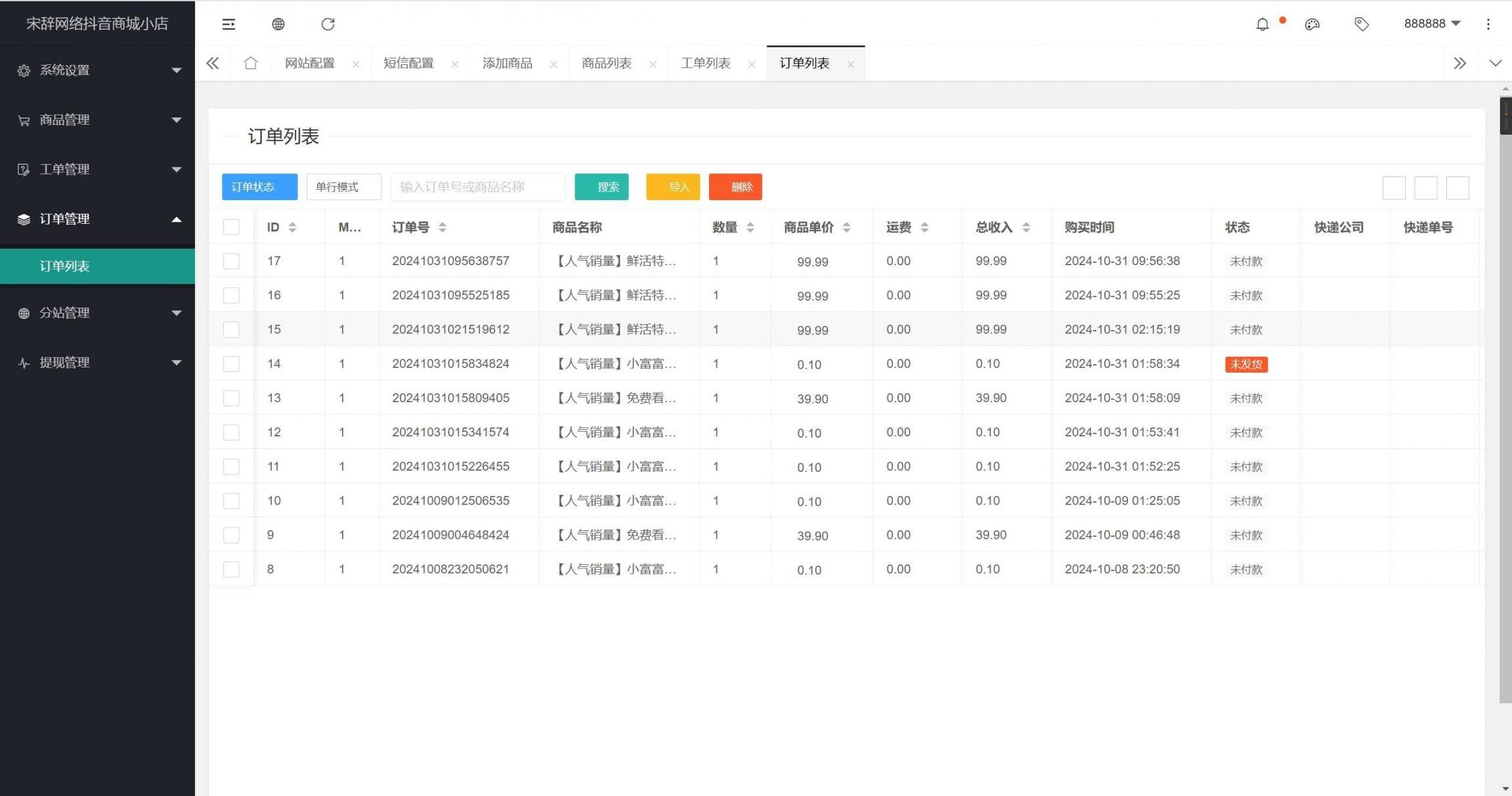Open the notifications bell icon
The width and height of the screenshot is (1512, 796).
(x=1262, y=24)
